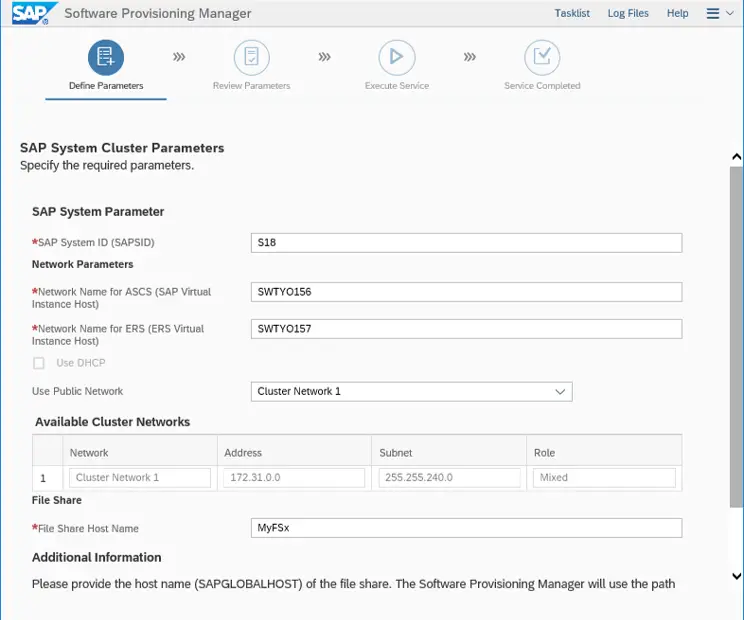Viewport: 744px width, 620px height.
Task: Open the Use Public Network dropdown
Action: coord(411,392)
